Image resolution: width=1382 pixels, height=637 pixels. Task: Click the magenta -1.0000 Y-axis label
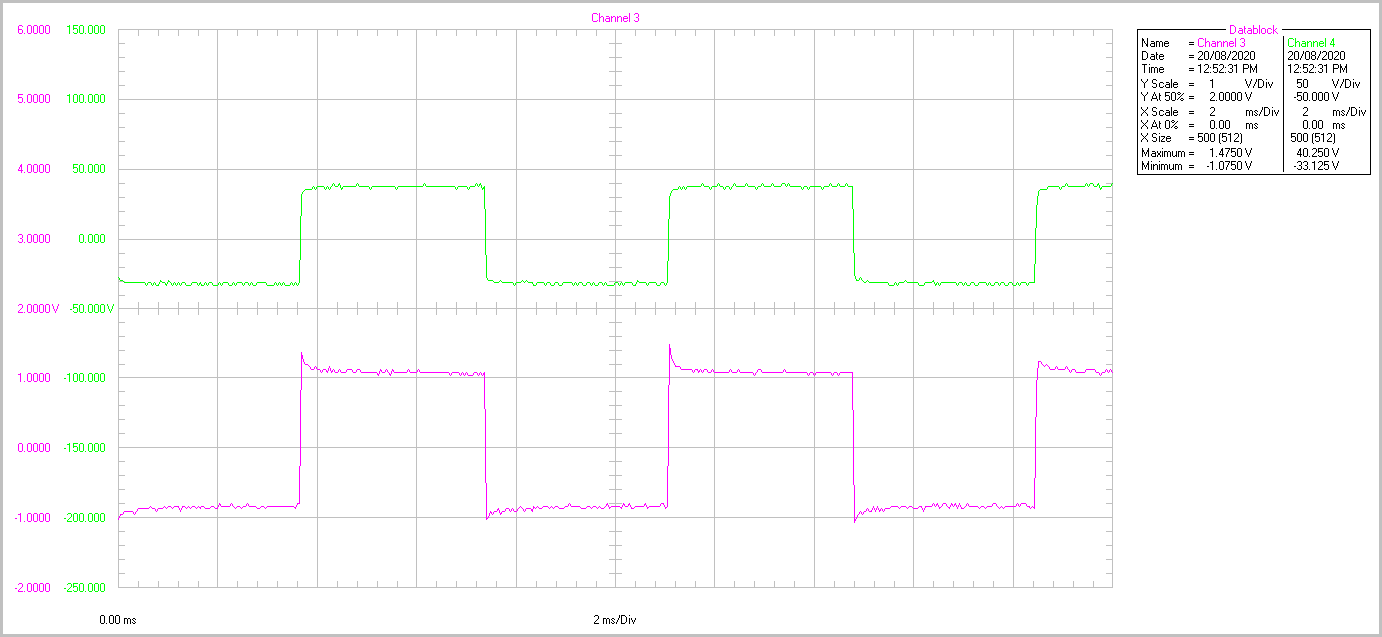click(x=32, y=518)
